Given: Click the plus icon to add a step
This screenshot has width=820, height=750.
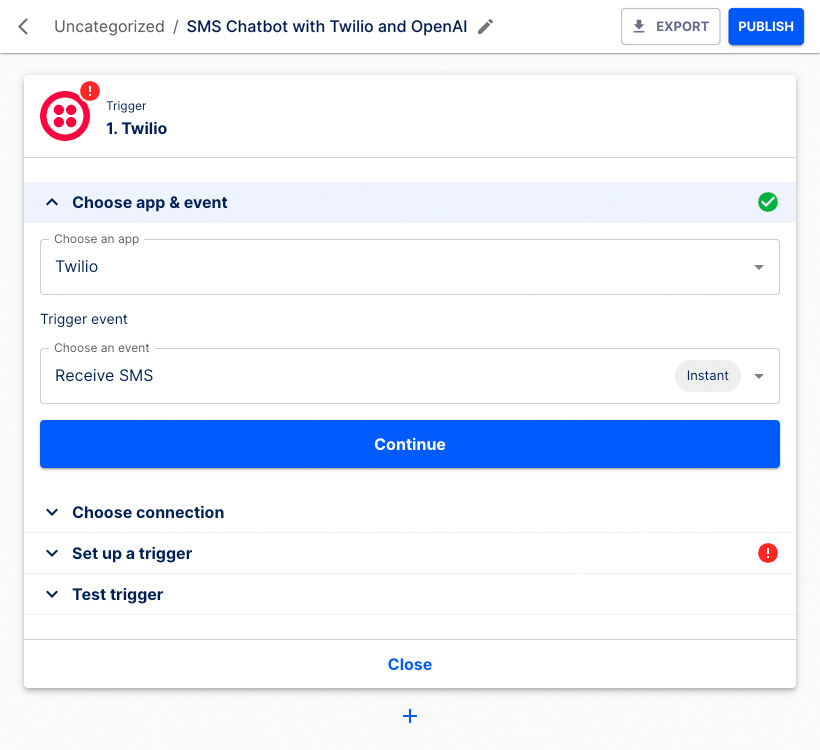Looking at the screenshot, I should coord(410,716).
